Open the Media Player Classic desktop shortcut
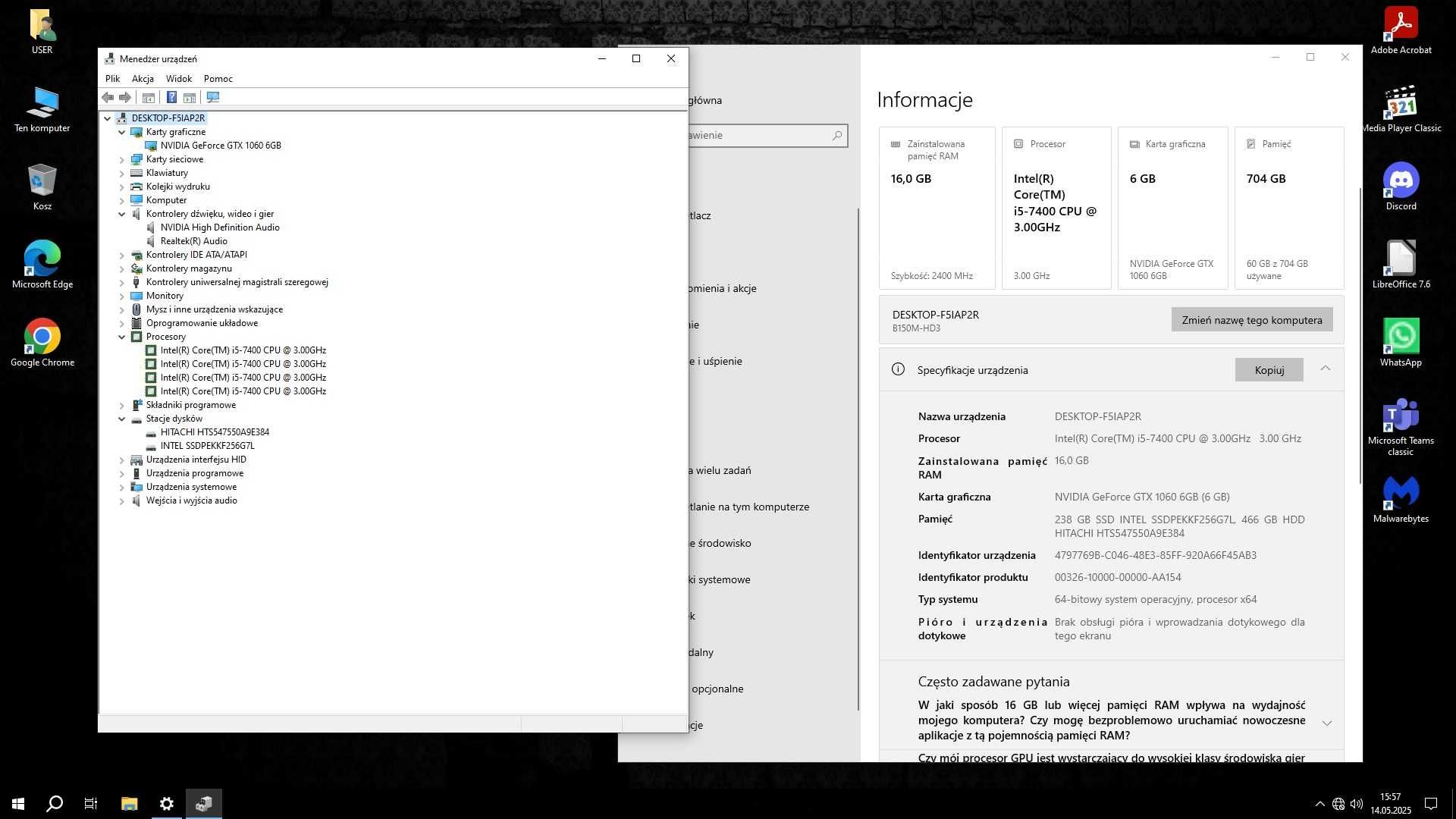The image size is (1456, 819). point(1401,108)
